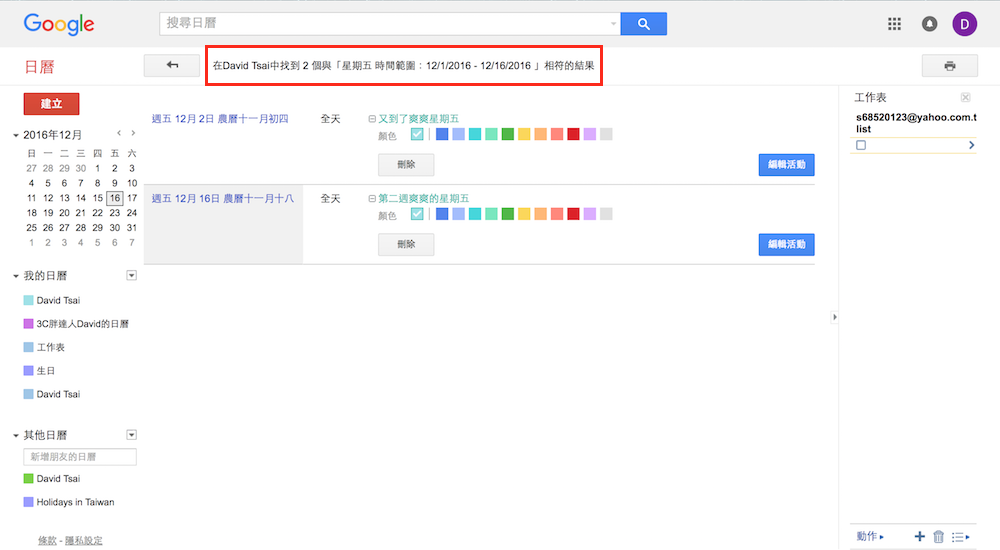Delete the task using the trash icon
The height and width of the screenshot is (550, 1000).
coord(938,537)
